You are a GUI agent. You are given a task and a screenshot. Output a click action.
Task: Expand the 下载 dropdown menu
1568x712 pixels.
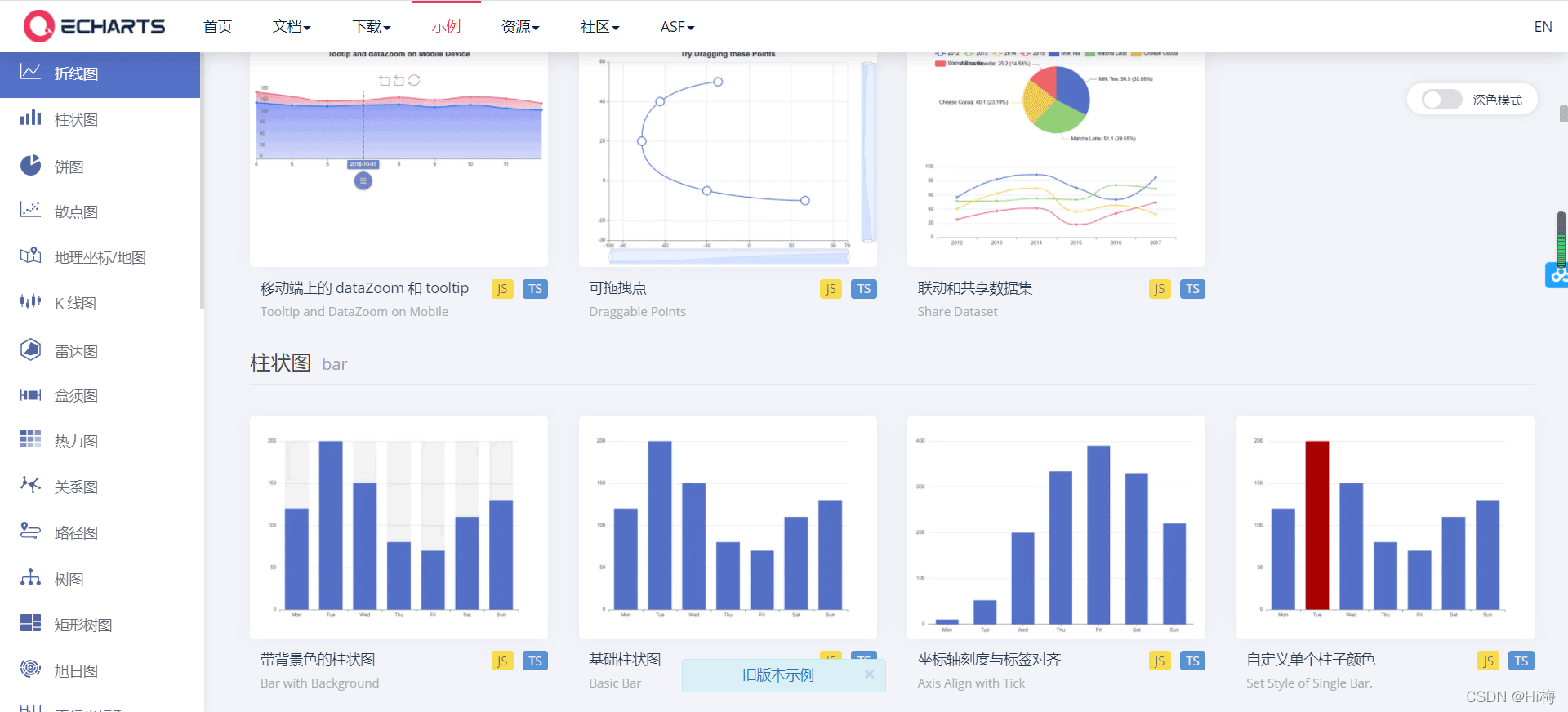click(372, 27)
